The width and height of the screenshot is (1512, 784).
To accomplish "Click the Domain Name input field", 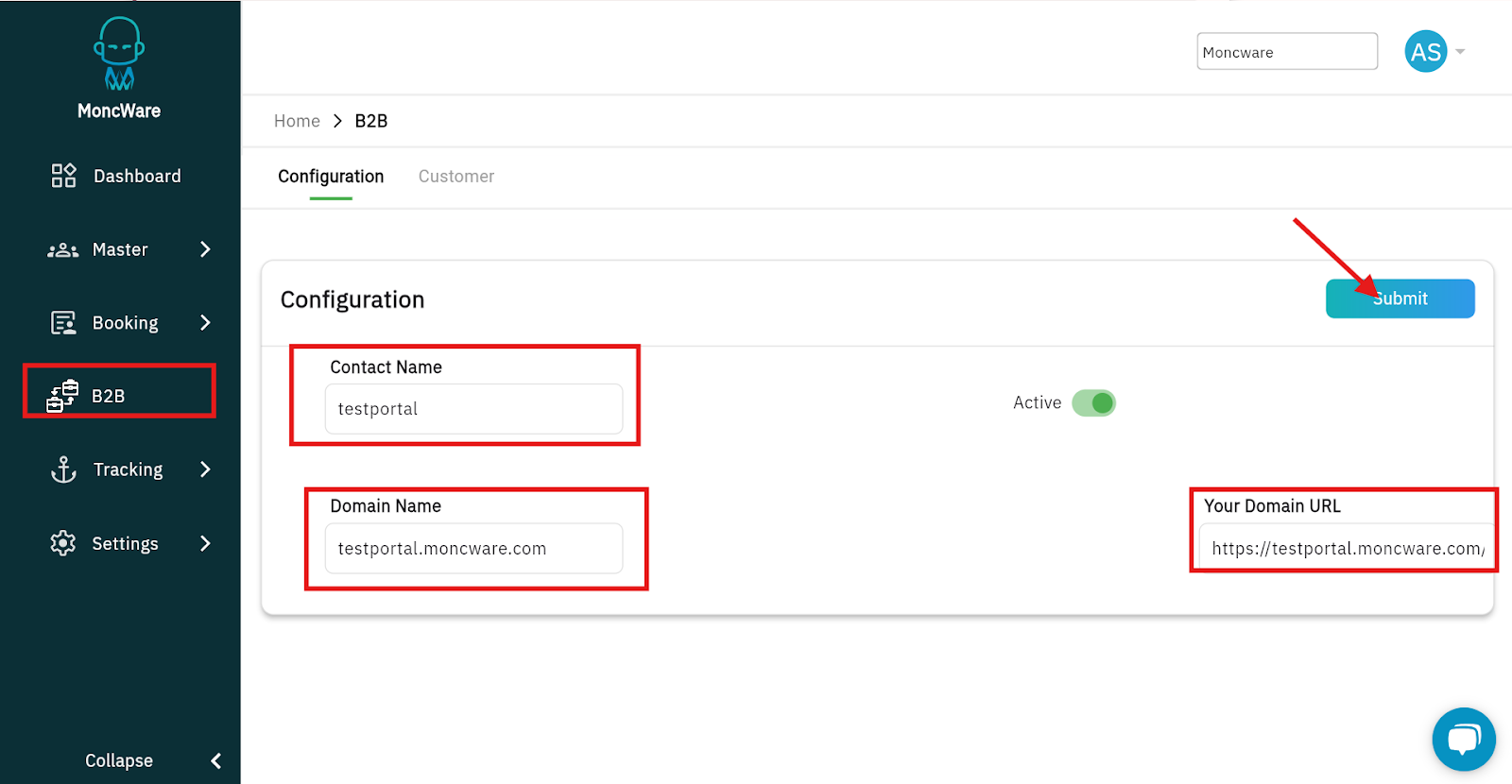I will coord(473,549).
